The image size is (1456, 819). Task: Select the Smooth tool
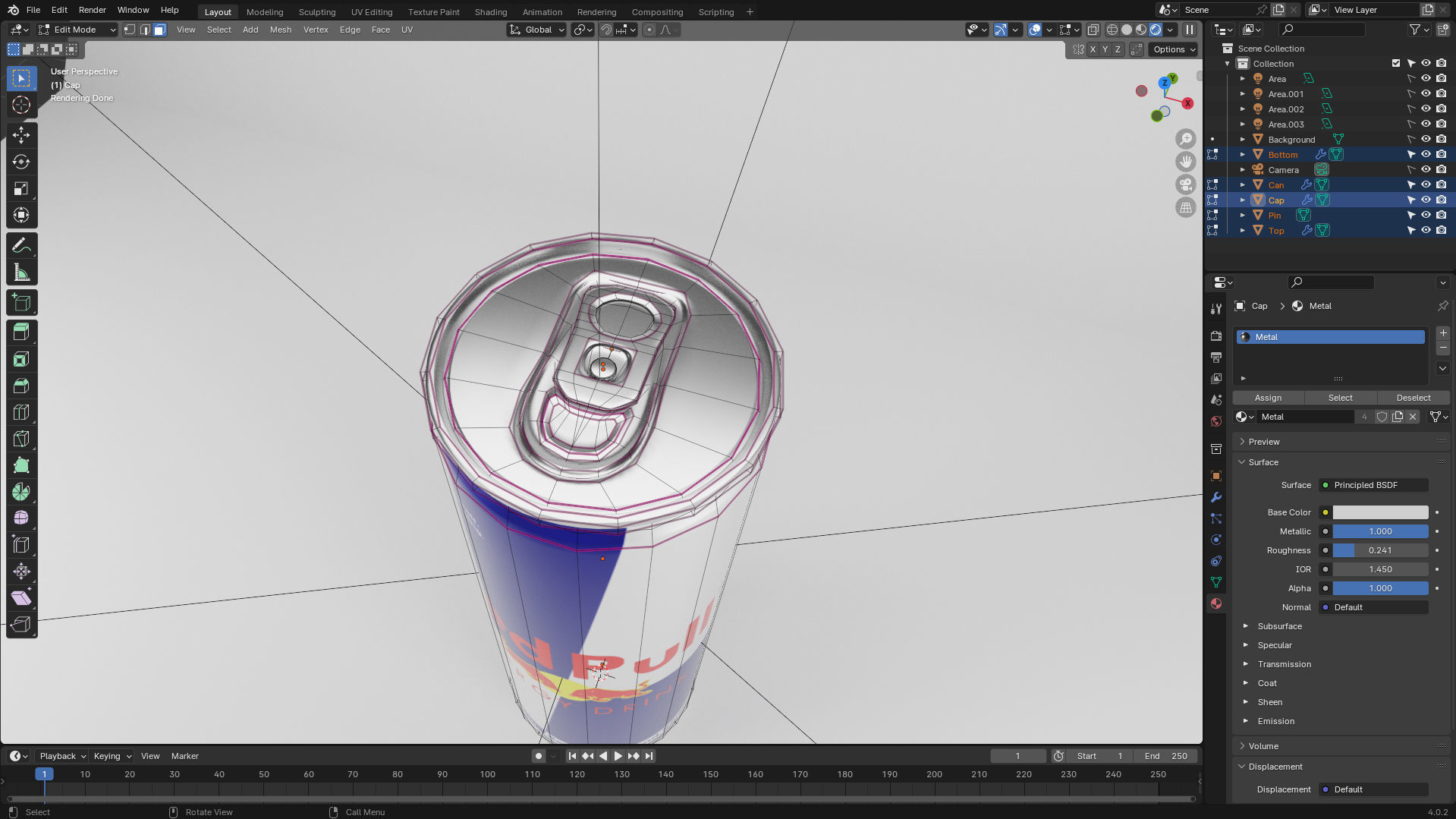click(21, 518)
